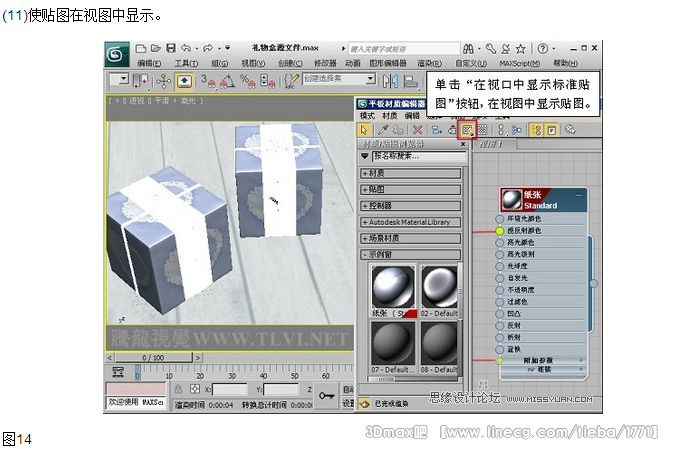Expand the +材质 group
The height and width of the screenshot is (449, 687).
411,173
